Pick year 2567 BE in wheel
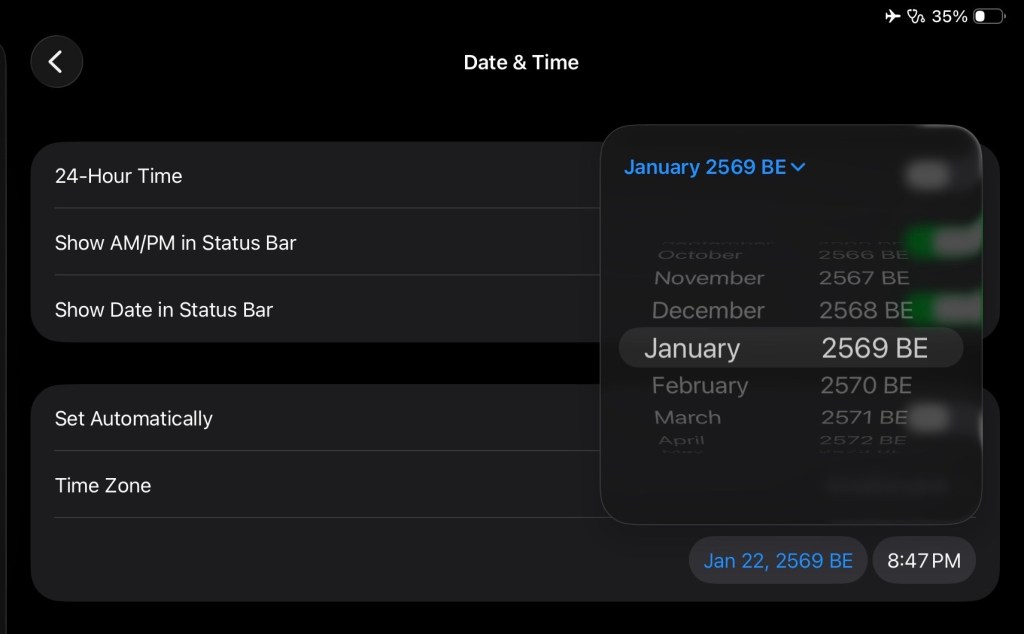The height and width of the screenshot is (634, 1024). [x=864, y=278]
